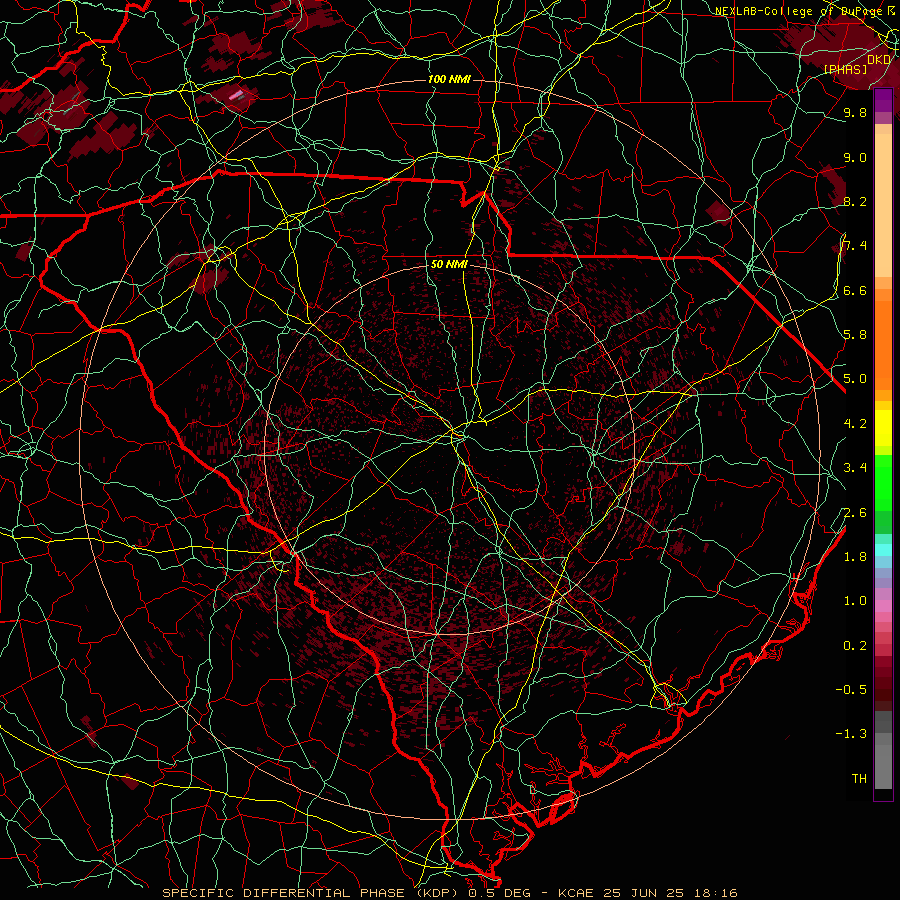Click the -1.3 value on the color scale
This screenshot has height=900, width=900.
pos(851,734)
